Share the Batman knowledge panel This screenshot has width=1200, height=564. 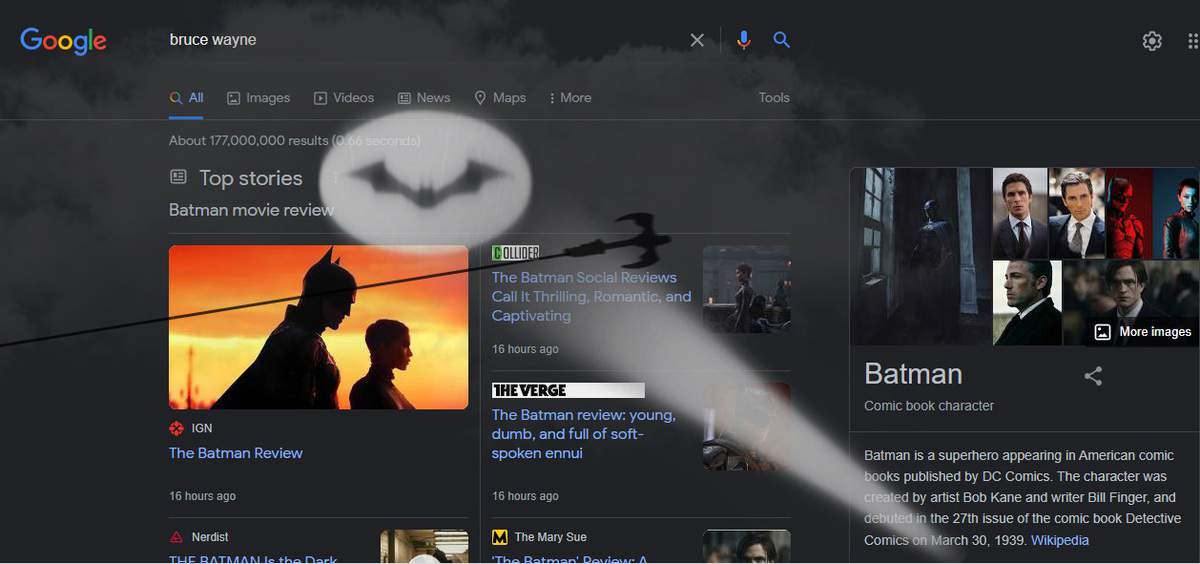[x=1093, y=376]
